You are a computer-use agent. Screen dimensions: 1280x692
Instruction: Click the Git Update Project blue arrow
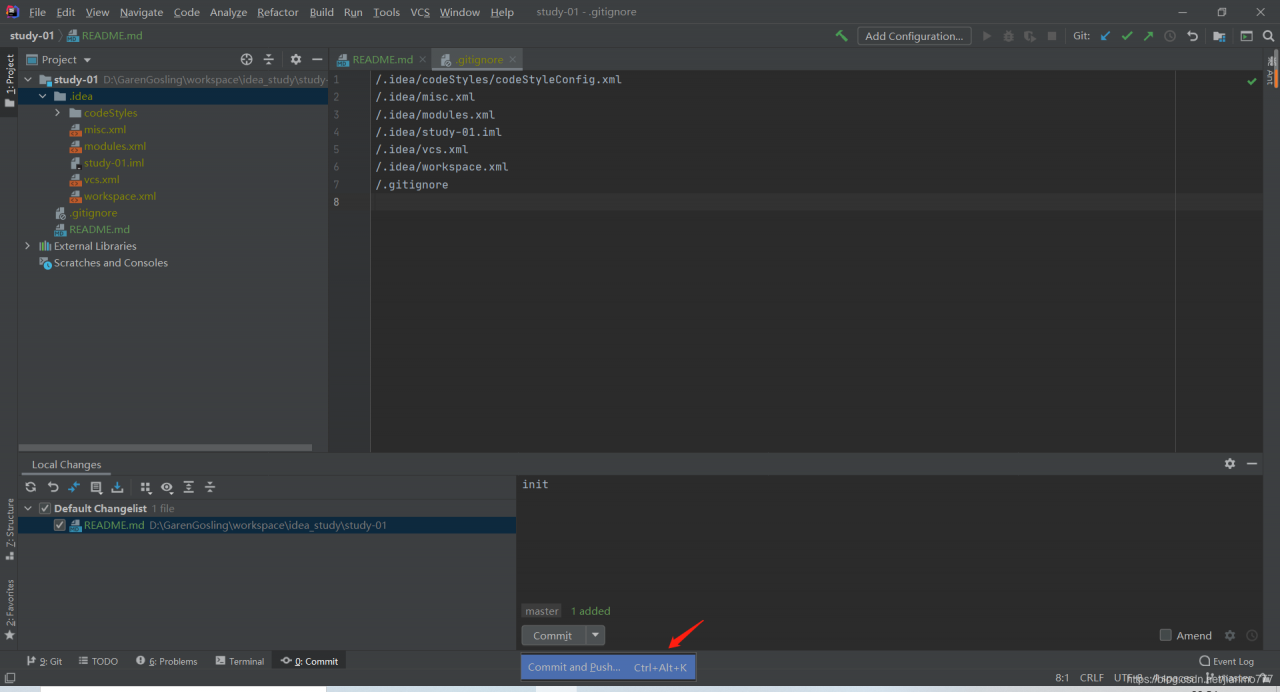1105,36
